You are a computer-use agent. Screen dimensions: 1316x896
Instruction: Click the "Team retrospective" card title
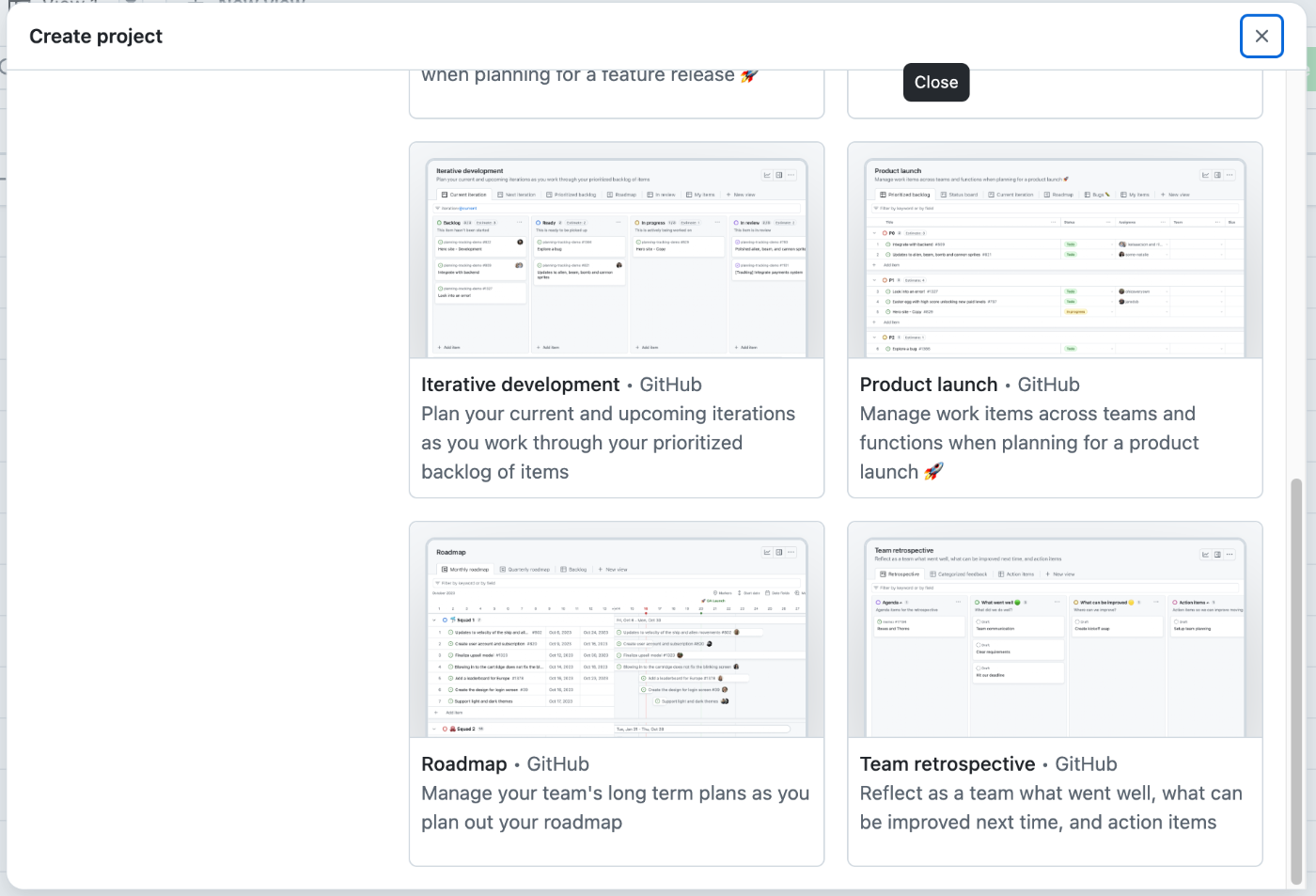coord(948,764)
